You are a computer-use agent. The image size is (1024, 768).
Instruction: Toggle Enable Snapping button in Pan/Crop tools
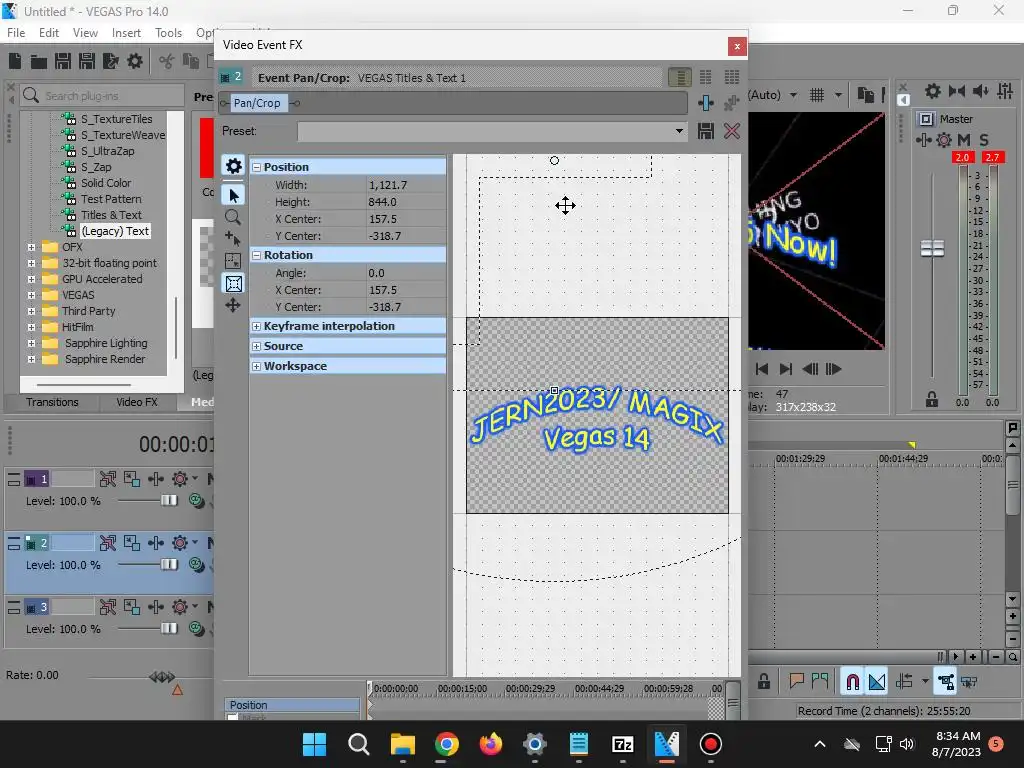coord(233,261)
